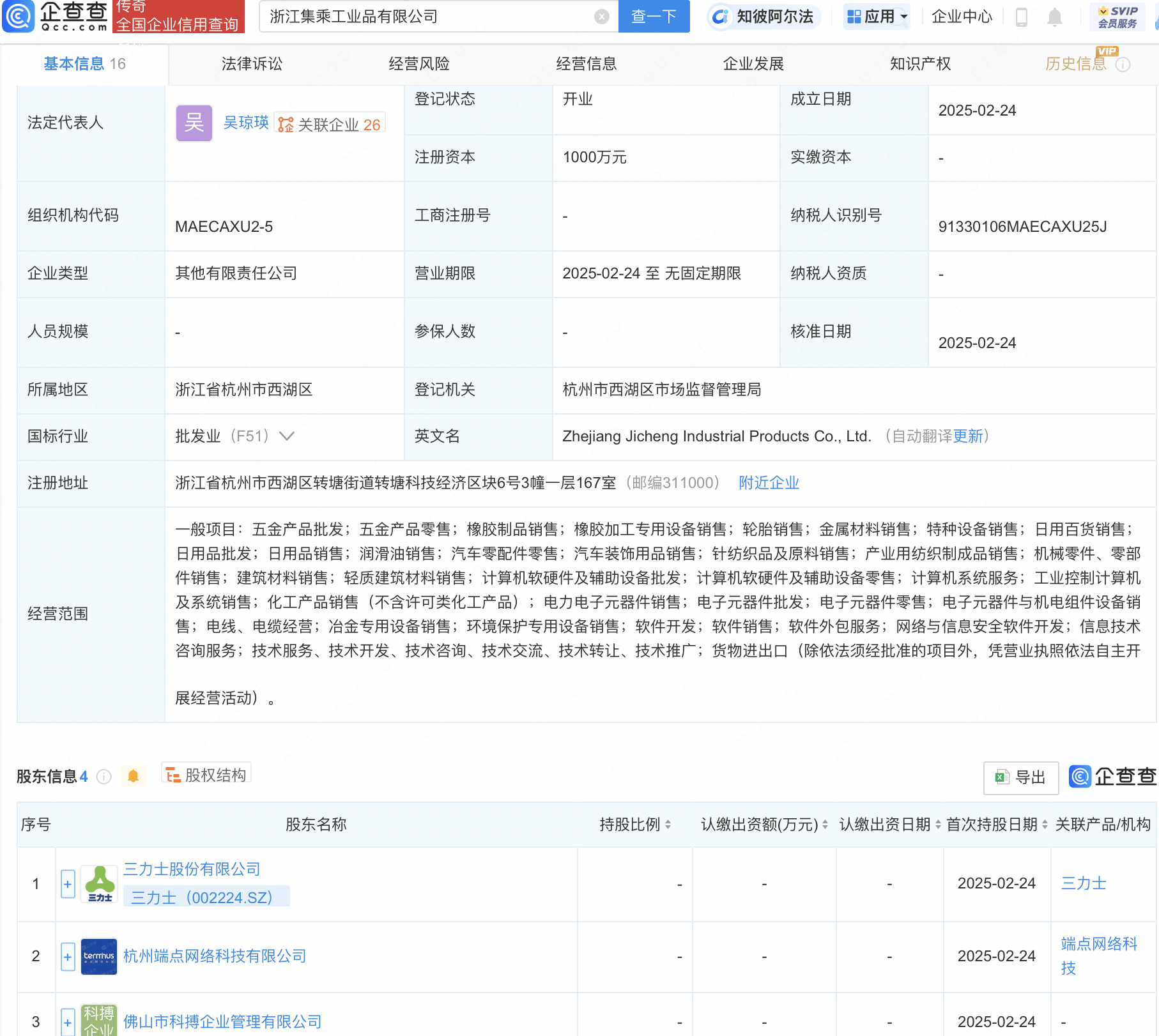The image size is (1159, 1036).
Task: Sort by 认缴出资日期 column
Action: [938, 825]
